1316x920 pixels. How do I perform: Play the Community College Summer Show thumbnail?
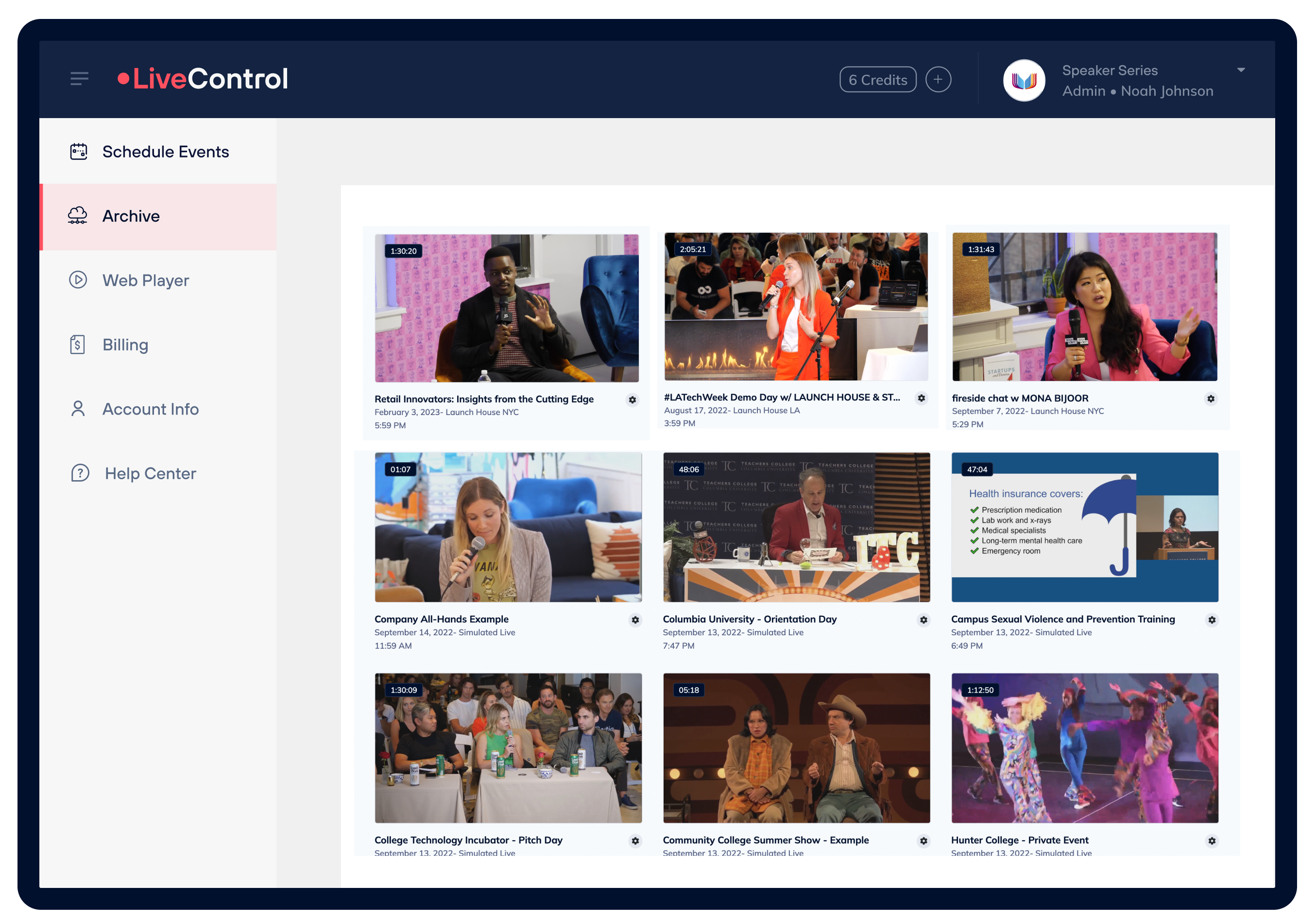(x=796, y=748)
